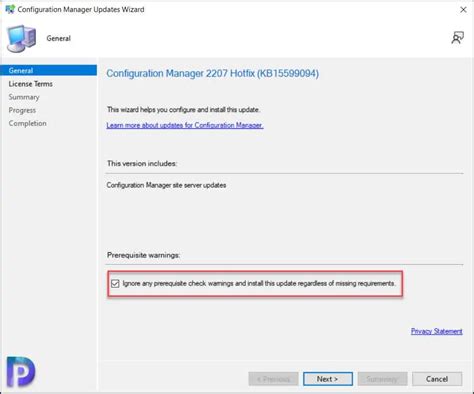Image resolution: width=474 pixels, height=394 pixels.
Task: Click the 'Prerequisite warnings:' label
Action: pos(143,255)
